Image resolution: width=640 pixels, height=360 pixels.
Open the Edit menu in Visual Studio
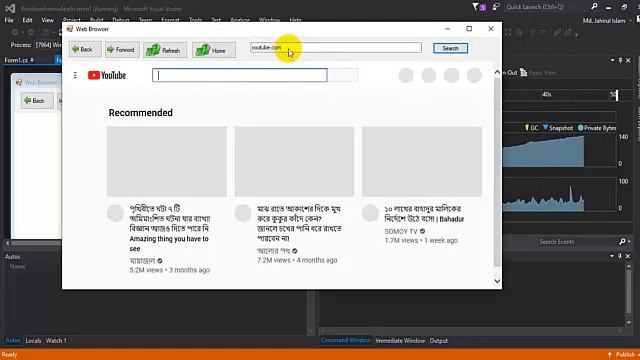click(x=27, y=20)
